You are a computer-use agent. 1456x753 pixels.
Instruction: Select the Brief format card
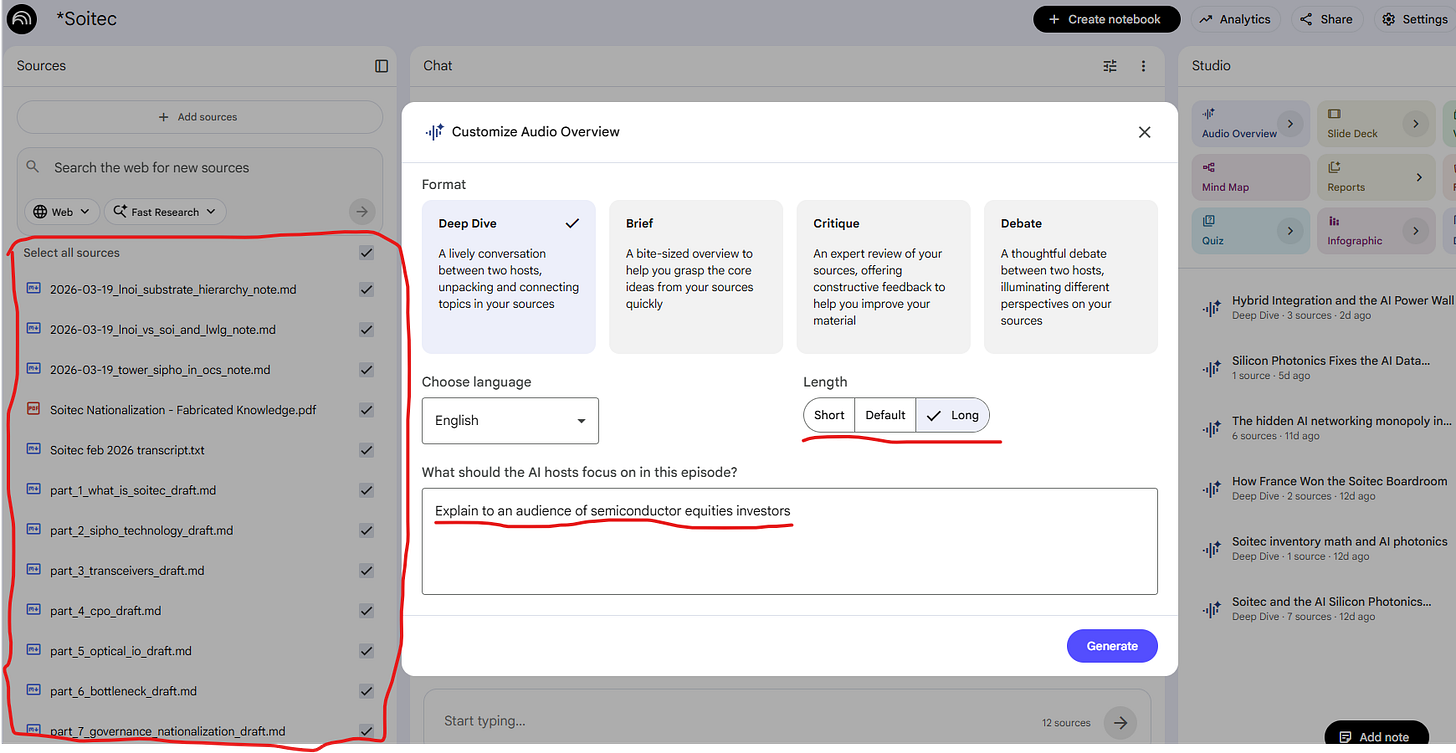pyautogui.click(x=696, y=277)
